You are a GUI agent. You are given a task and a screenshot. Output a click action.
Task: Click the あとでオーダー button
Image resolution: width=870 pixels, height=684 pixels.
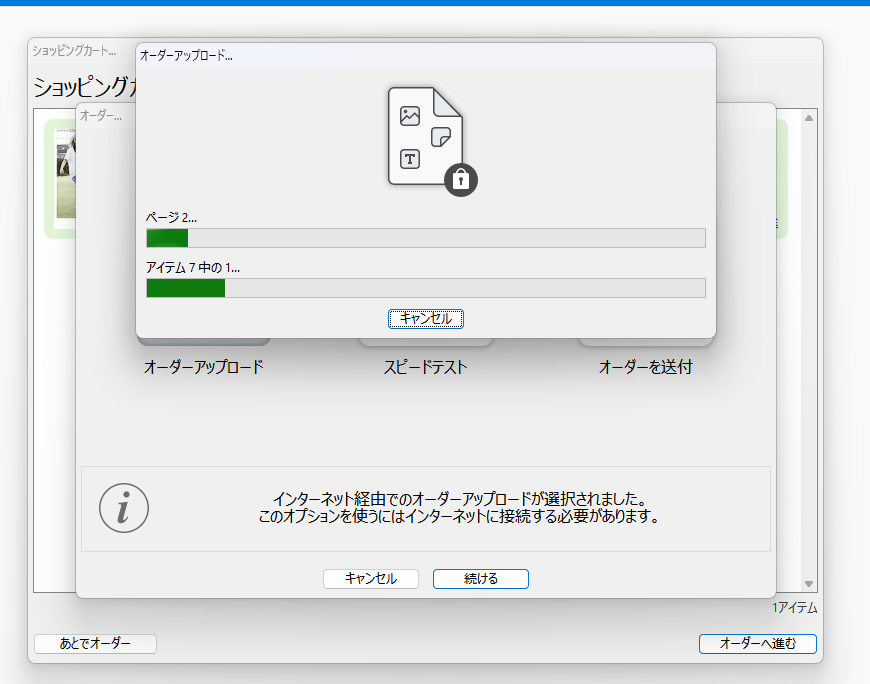95,643
